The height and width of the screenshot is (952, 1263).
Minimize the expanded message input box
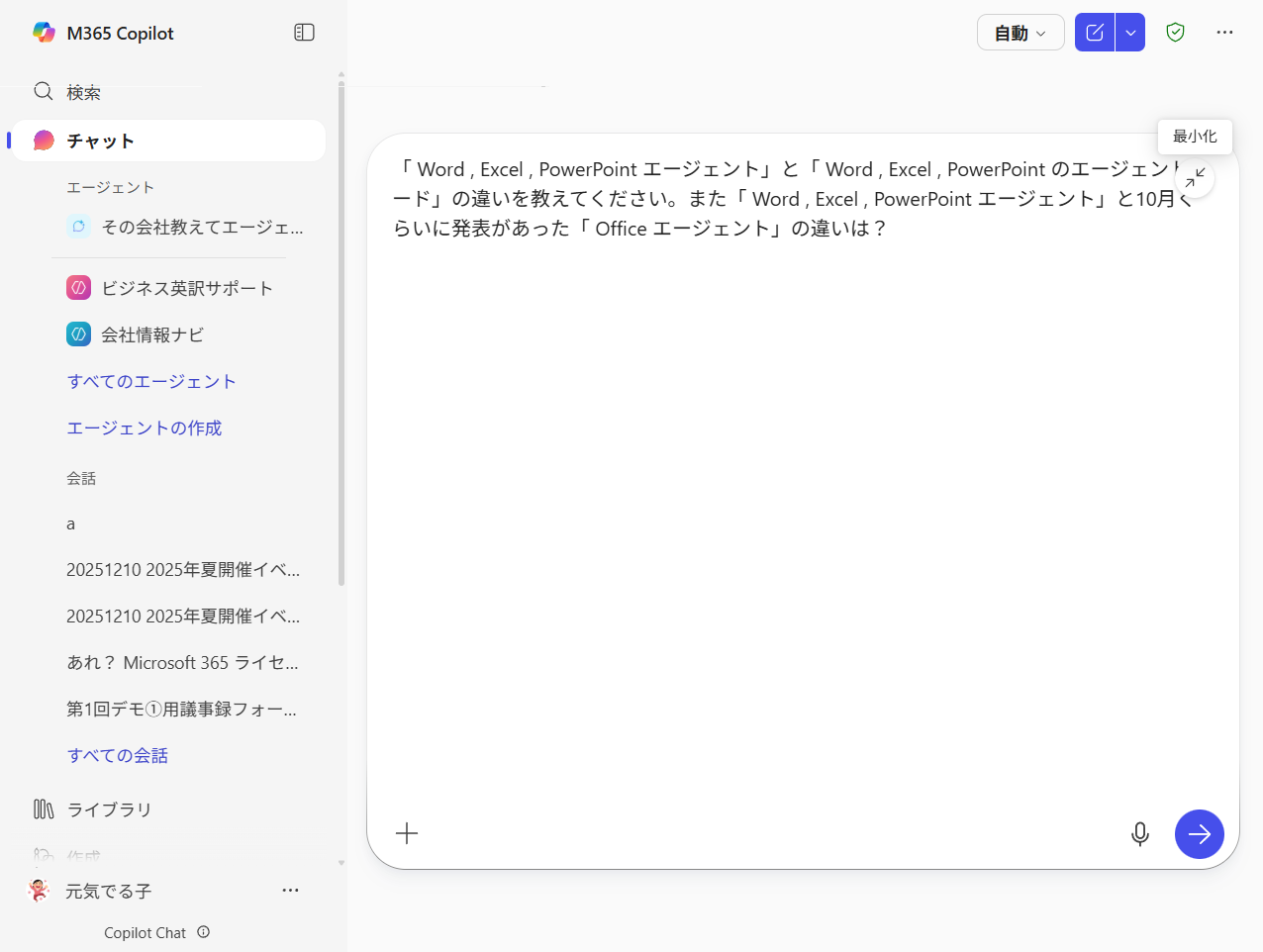(x=1196, y=178)
